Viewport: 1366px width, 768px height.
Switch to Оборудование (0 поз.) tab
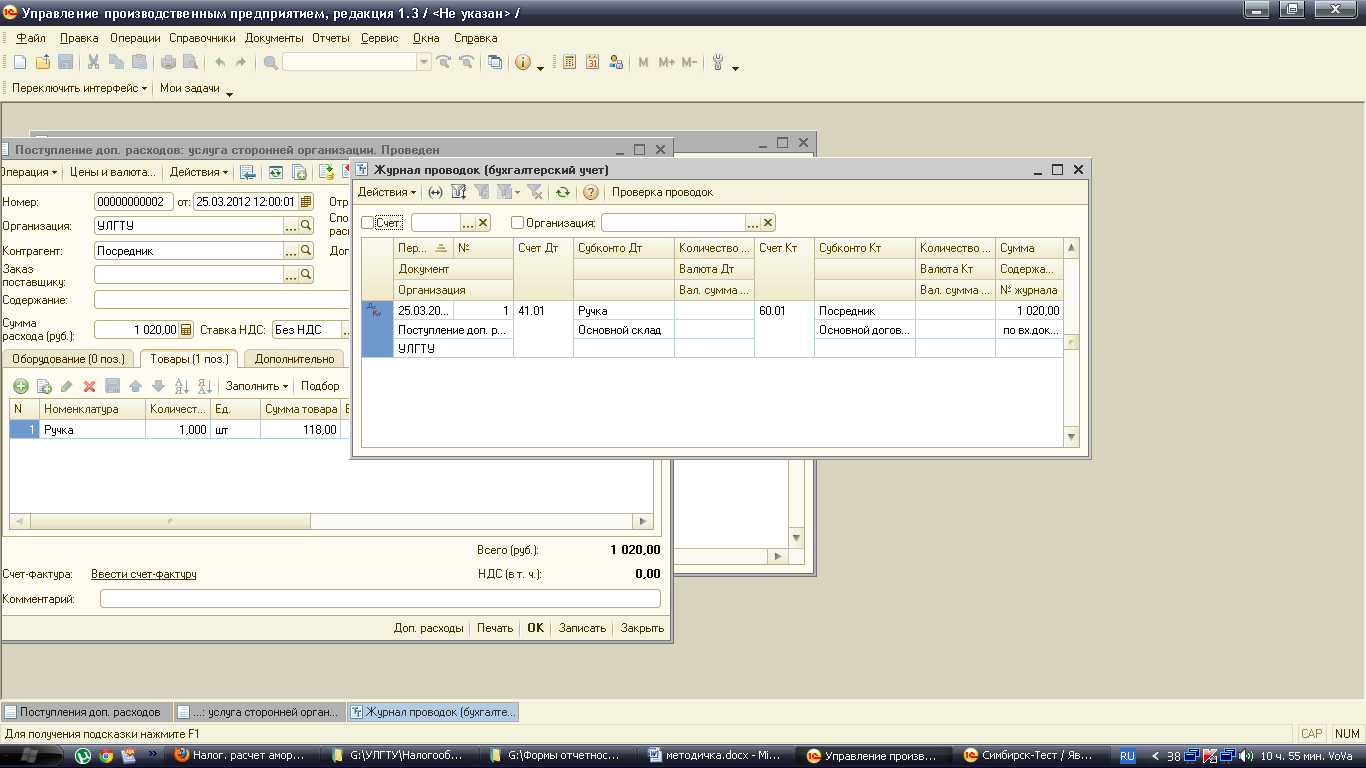tap(68, 358)
